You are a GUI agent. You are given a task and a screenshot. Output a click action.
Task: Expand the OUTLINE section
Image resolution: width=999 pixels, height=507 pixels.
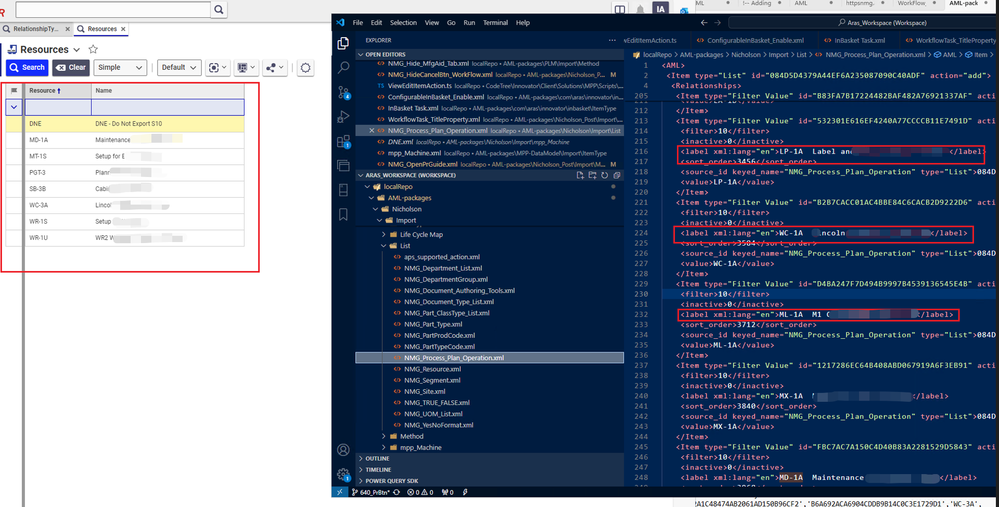[377, 458]
